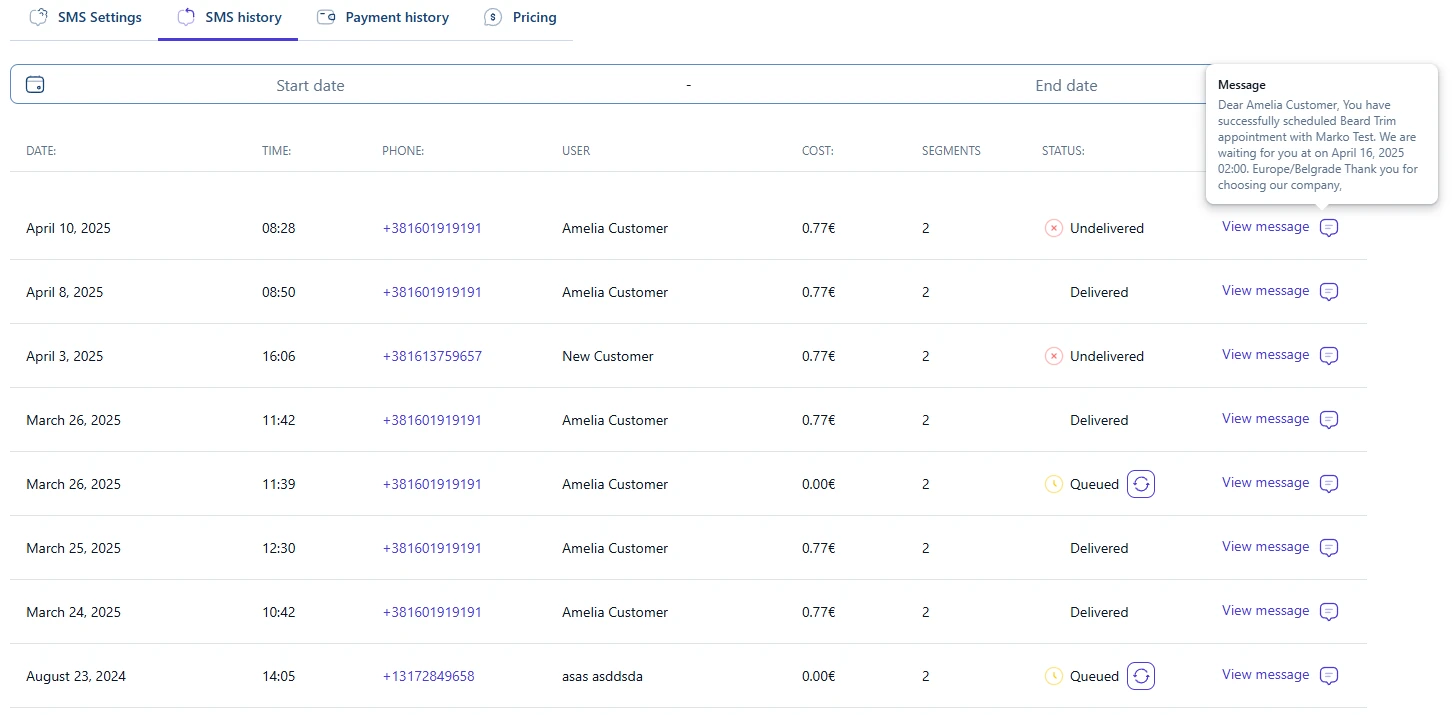1453x715 pixels.
Task: Click refresh icon for August 23, 2024 message
Action: tap(1141, 676)
